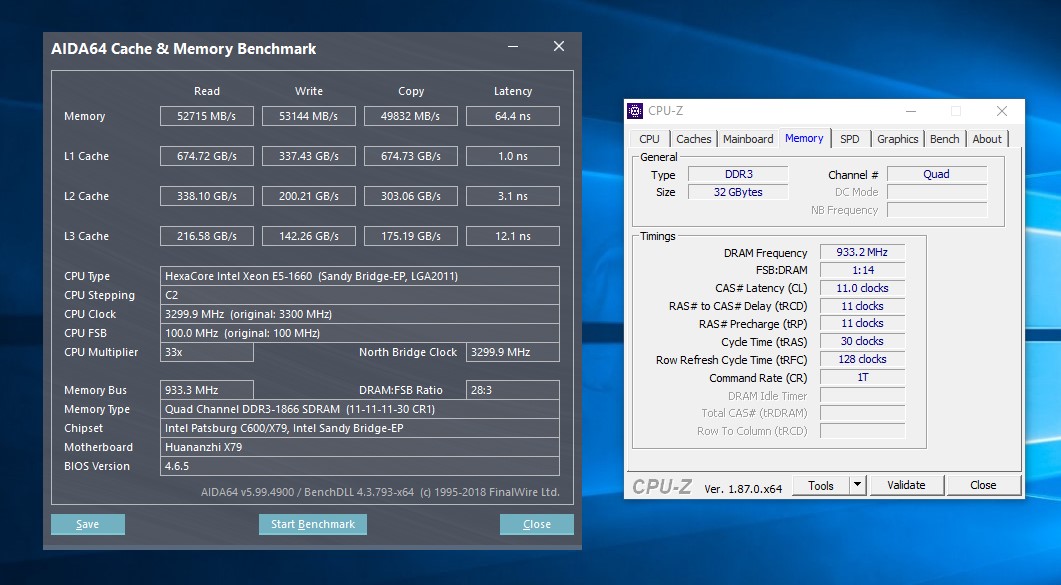Click the Memory Latency value 64.4 ns
Image resolution: width=1061 pixels, height=585 pixels.
513,116
